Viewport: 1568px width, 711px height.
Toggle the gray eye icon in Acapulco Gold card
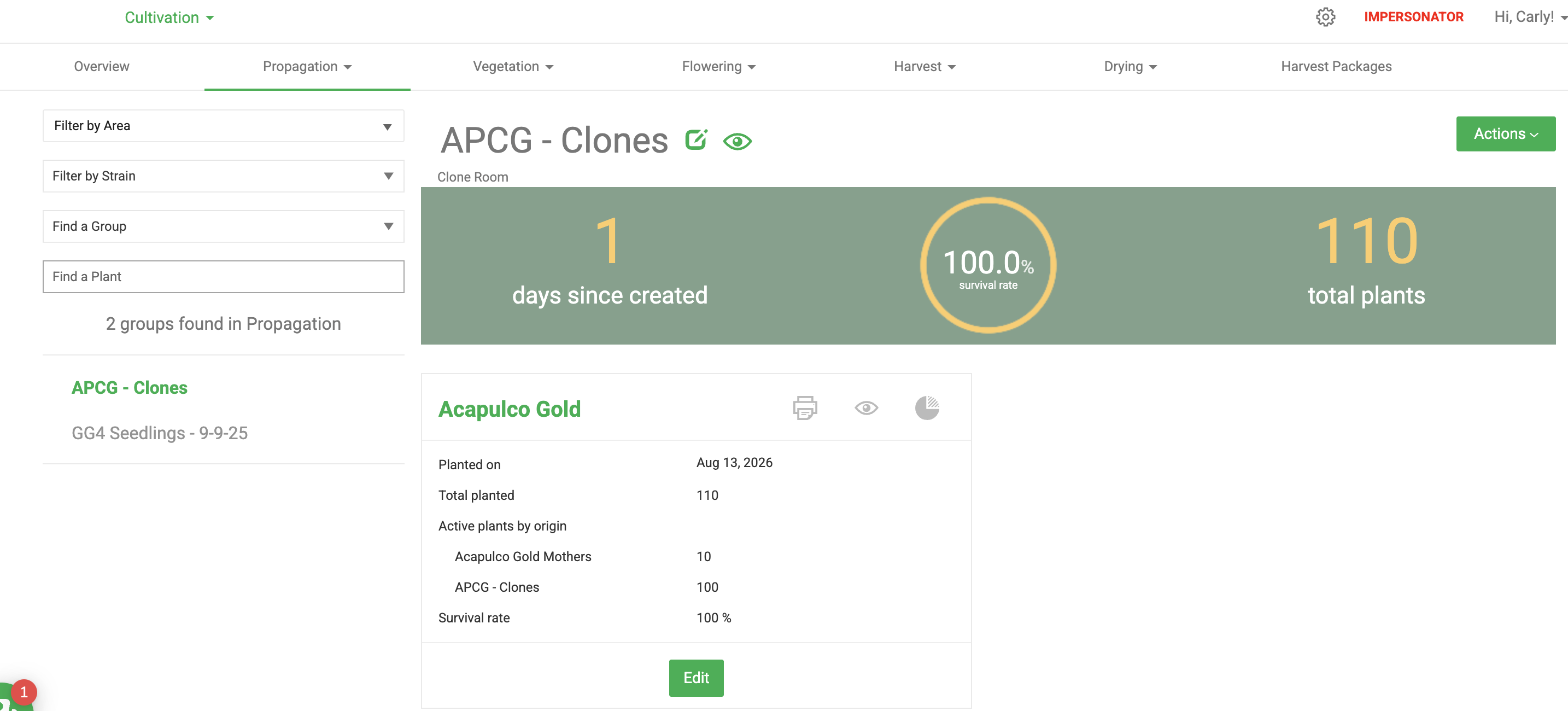(865, 408)
